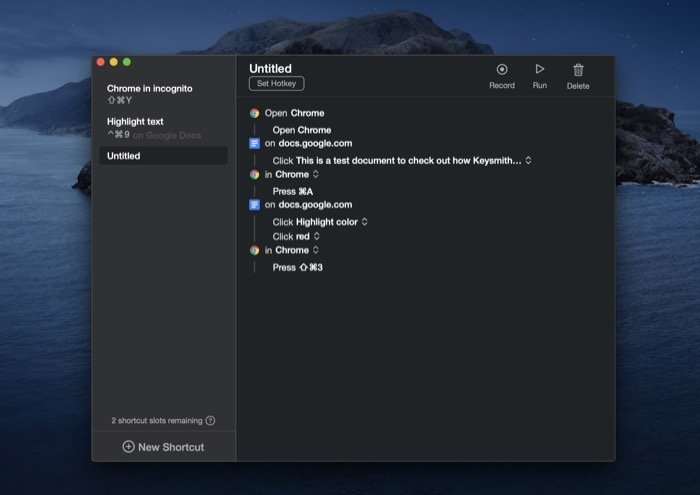Viewport: 700px width, 495px height.
Task: Click the Docs icon above Click Highlight color
Action: tap(254, 205)
